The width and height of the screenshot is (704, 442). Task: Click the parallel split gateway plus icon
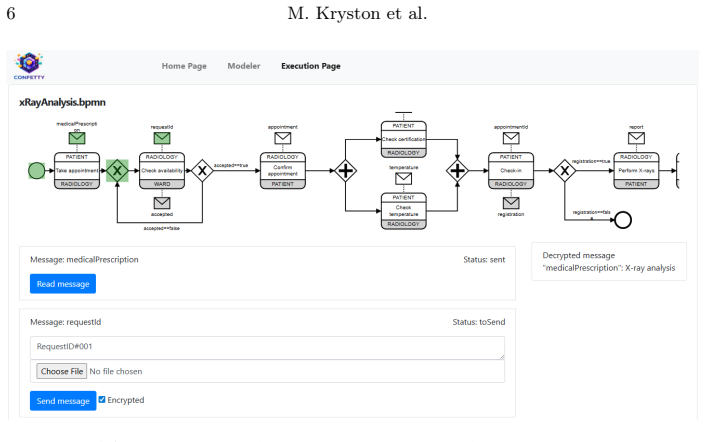tap(345, 171)
